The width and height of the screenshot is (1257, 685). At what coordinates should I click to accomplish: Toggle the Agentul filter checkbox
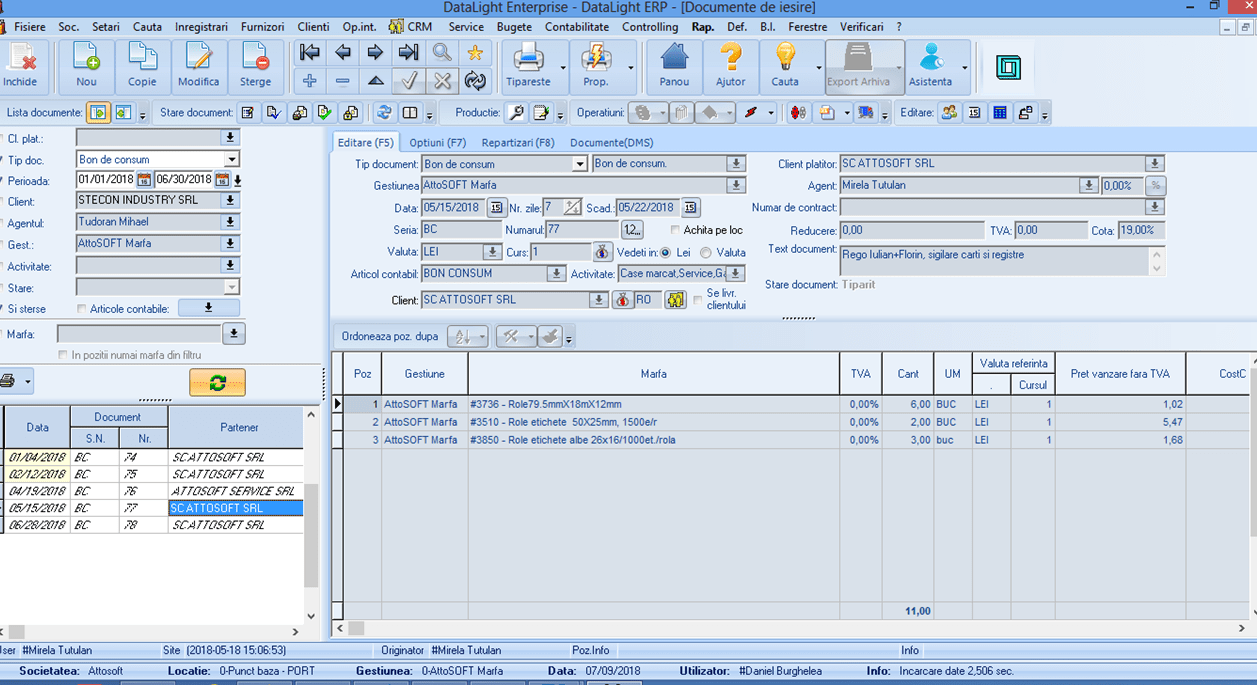click(1, 222)
